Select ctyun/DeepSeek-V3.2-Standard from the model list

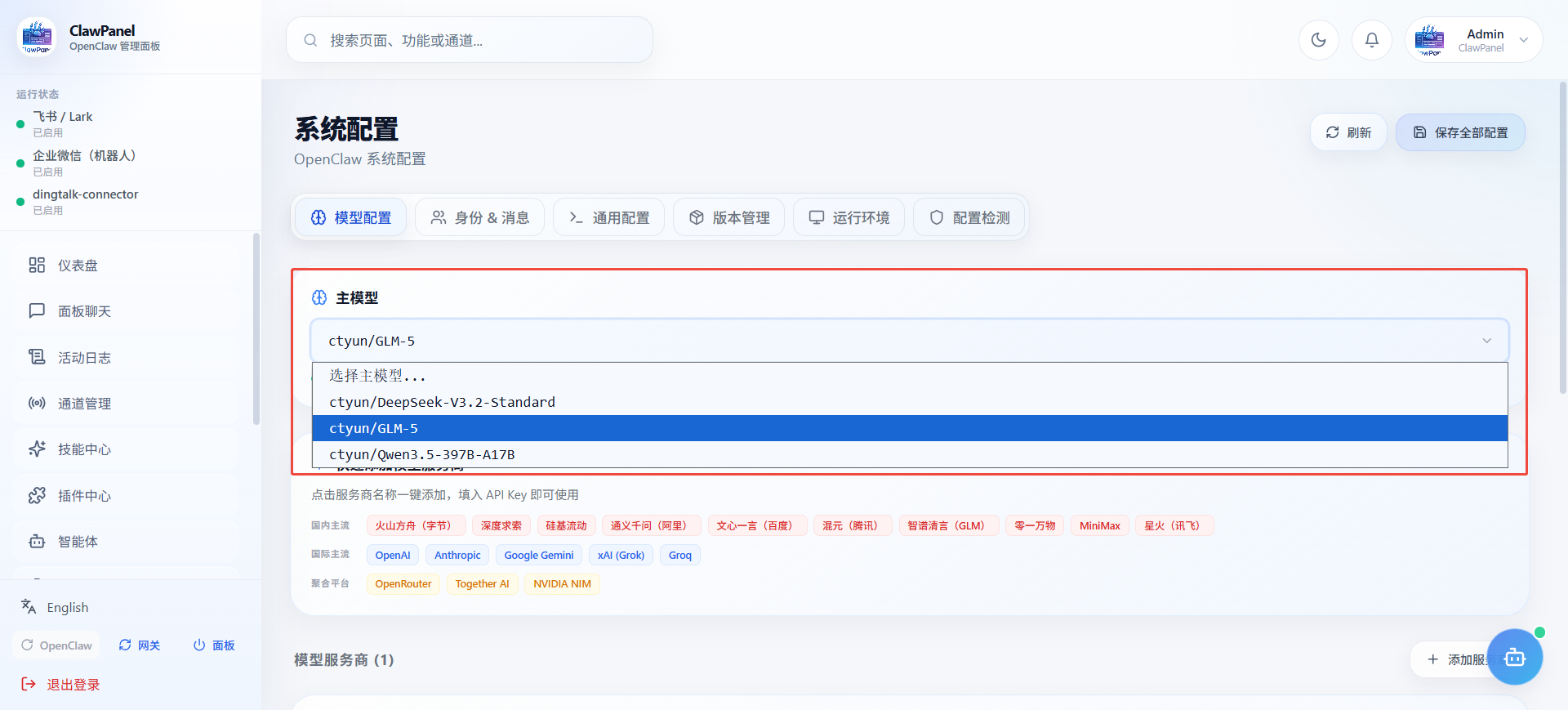point(442,402)
